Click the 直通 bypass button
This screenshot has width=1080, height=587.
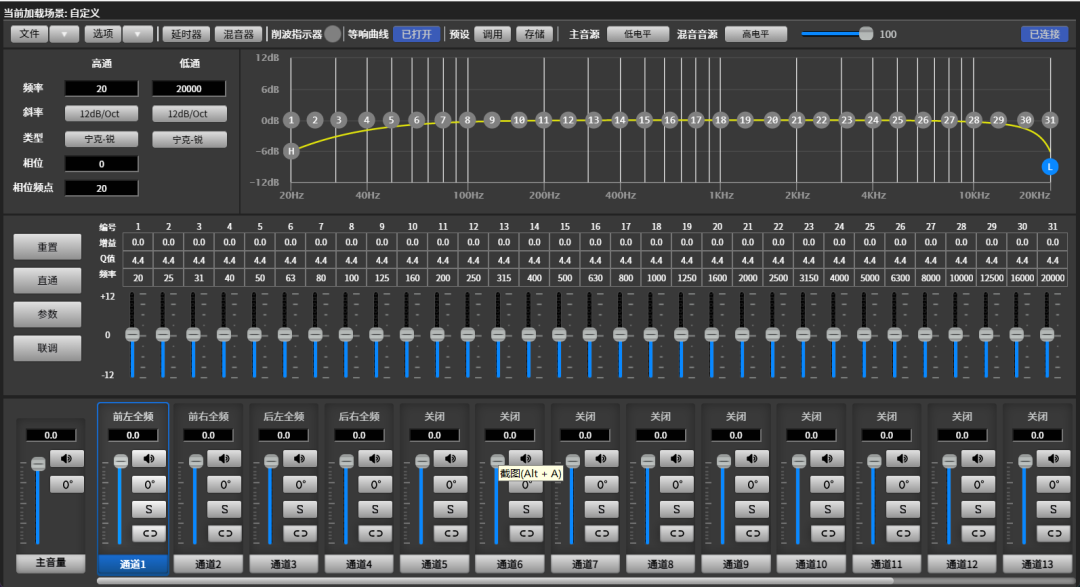click(x=48, y=280)
